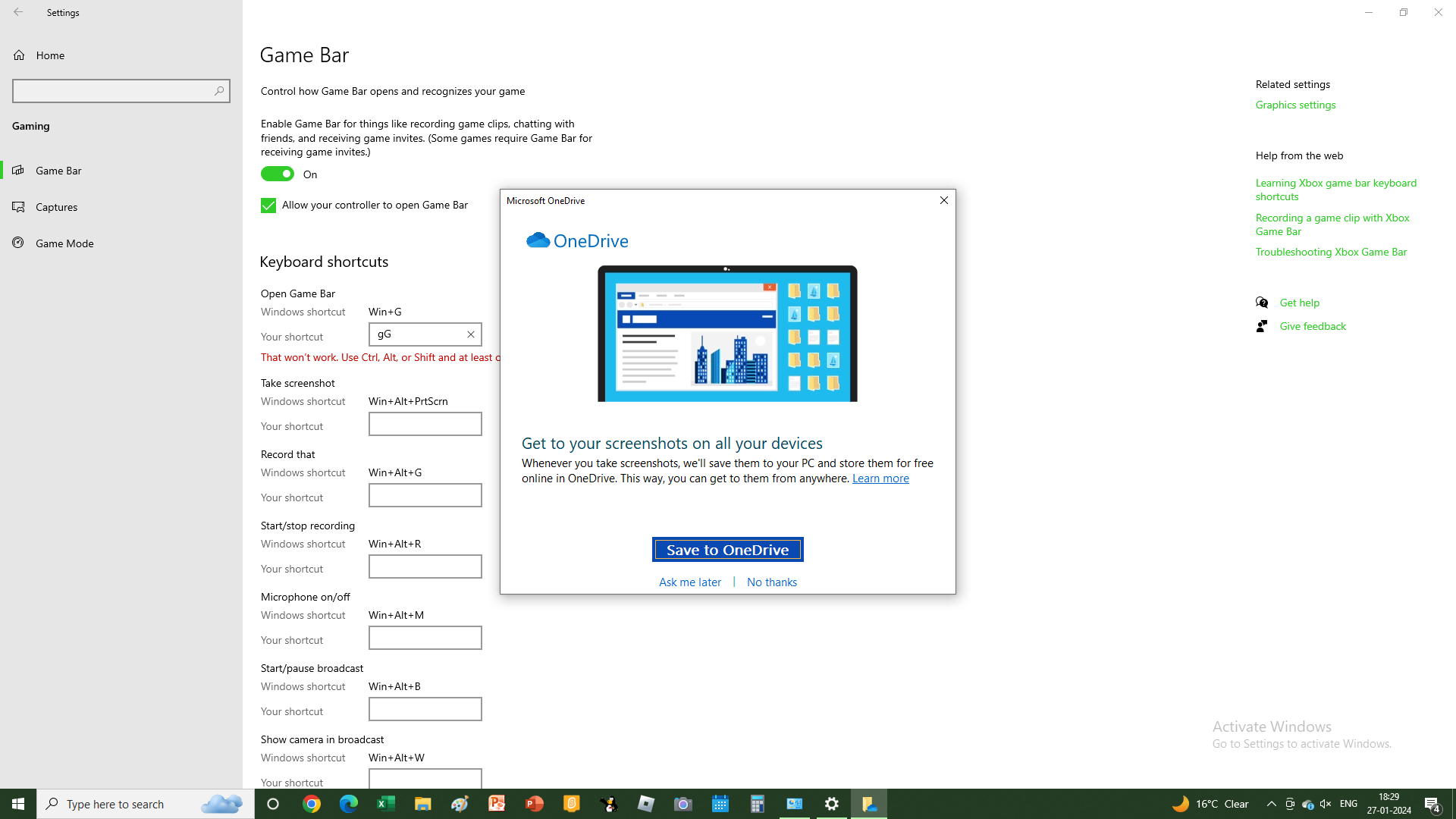The width and height of the screenshot is (1456, 819).
Task: Select Game Bar in the Gaming sidebar
Action: [x=57, y=170]
